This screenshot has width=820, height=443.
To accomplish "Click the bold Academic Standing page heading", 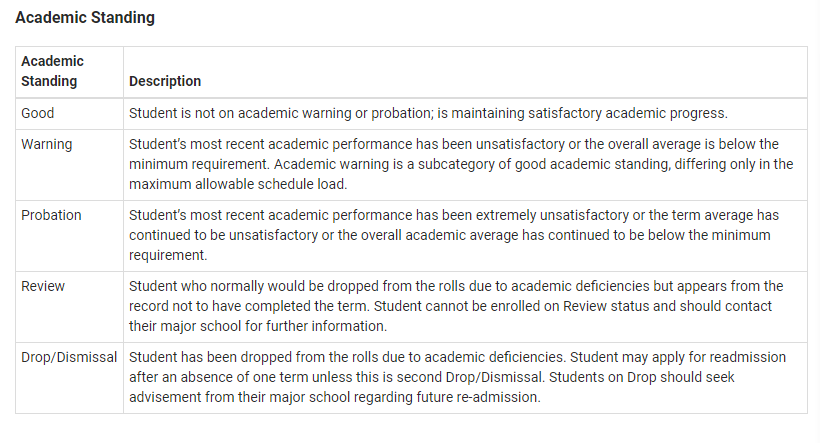I will [85, 18].
